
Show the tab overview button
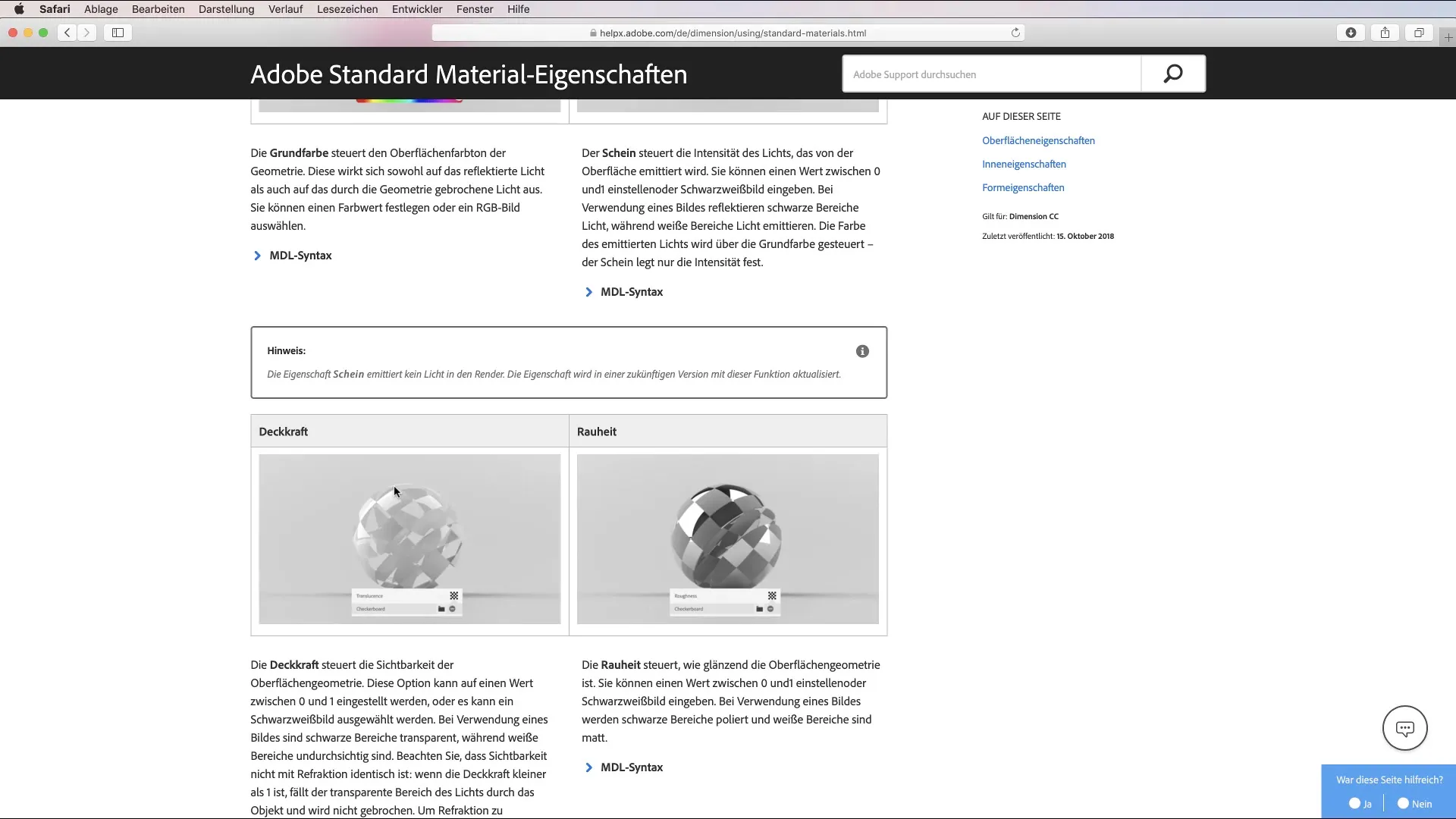pyautogui.click(x=1419, y=33)
